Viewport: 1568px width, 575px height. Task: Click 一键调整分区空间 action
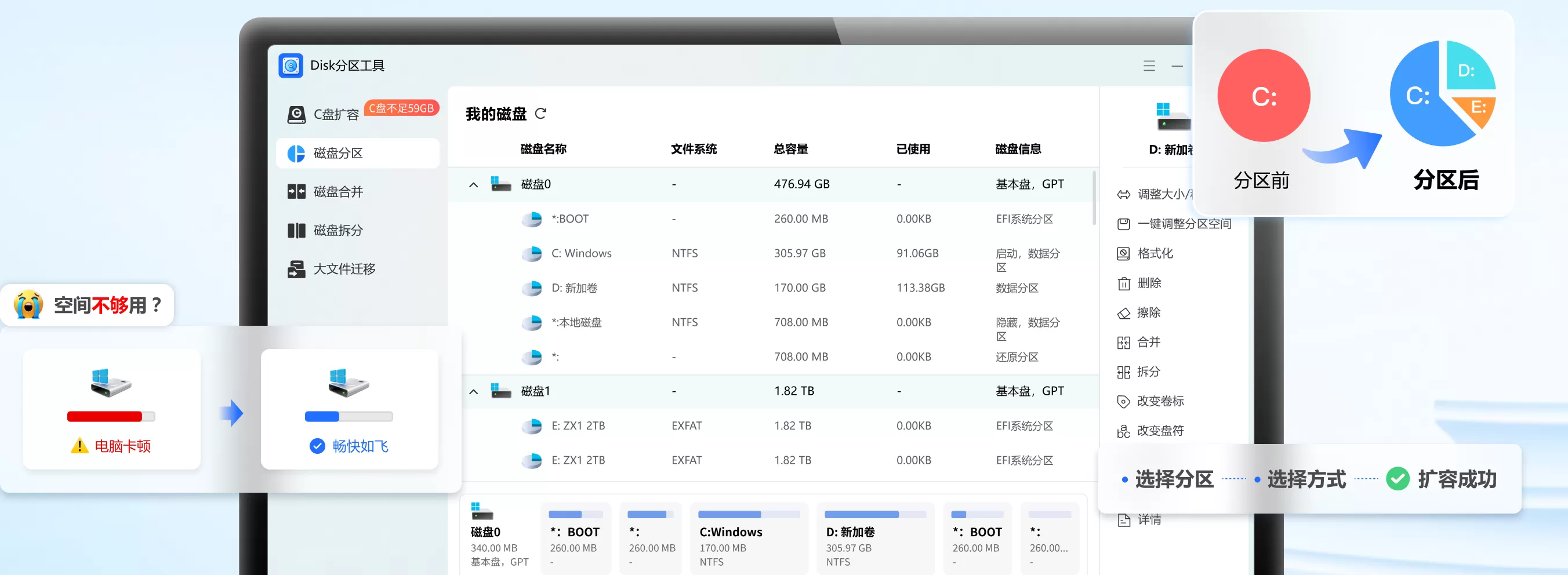pos(1174,224)
